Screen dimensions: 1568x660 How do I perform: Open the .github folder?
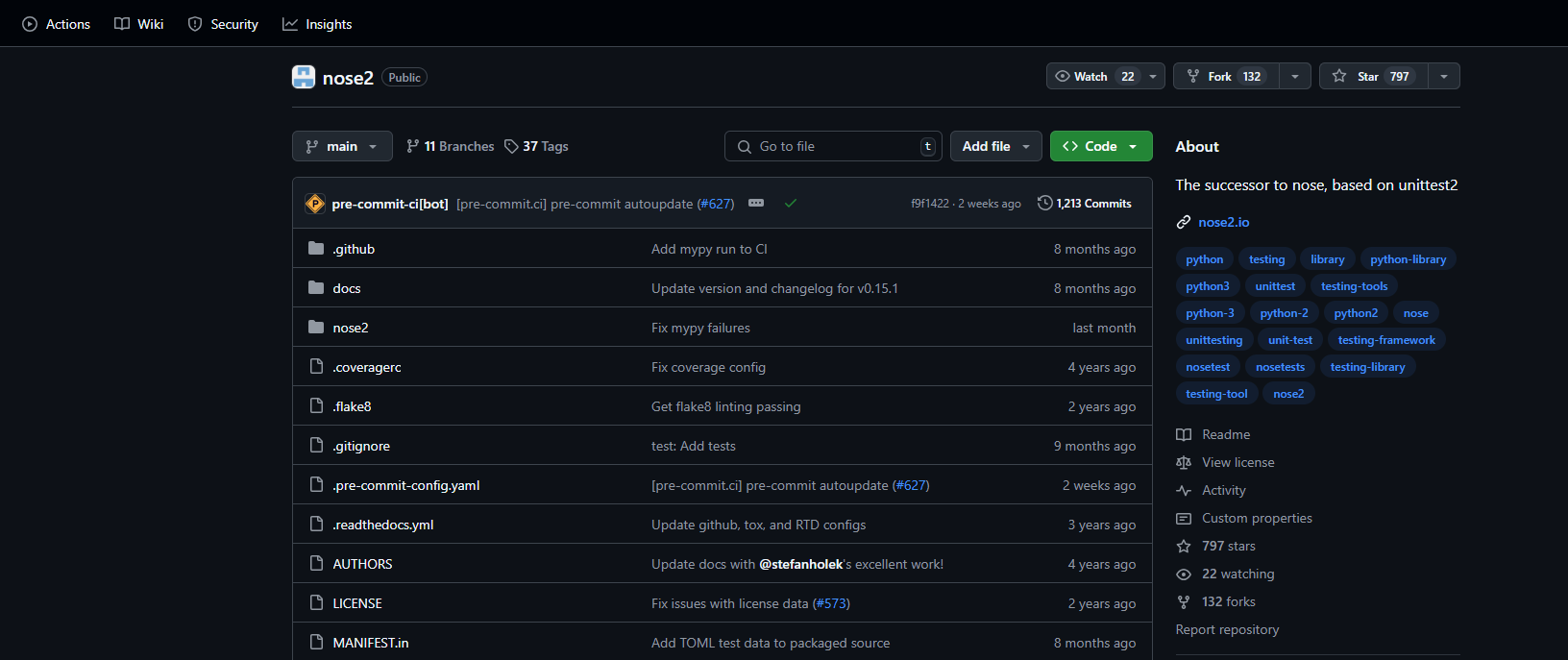[x=354, y=249]
